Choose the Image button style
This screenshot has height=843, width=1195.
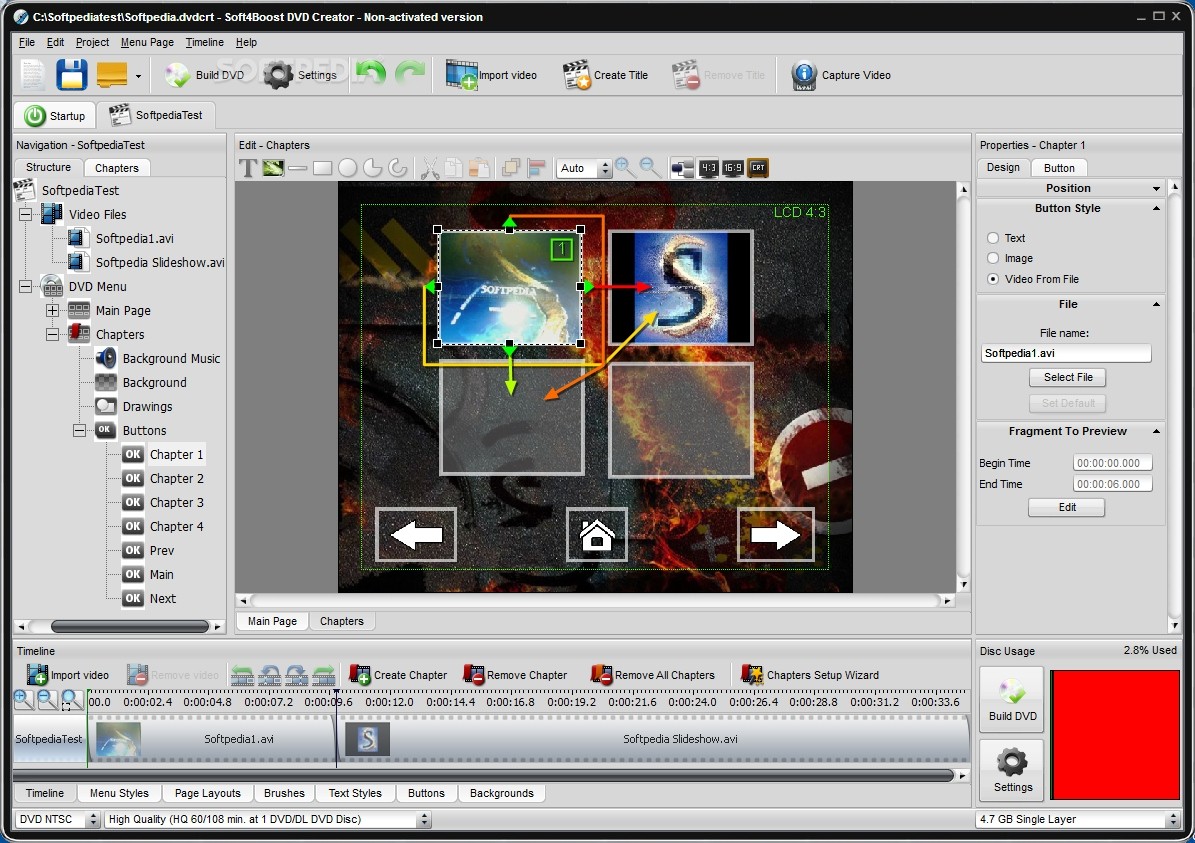[993, 258]
